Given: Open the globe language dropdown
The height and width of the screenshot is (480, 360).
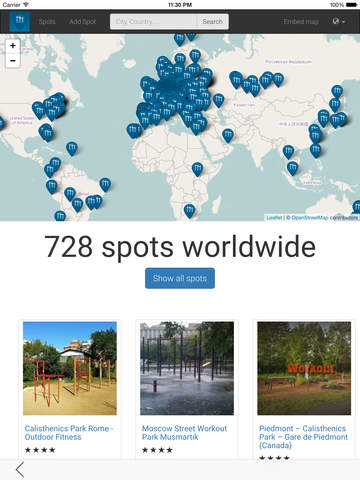Looking at the screenshot, I should pos(339,21).
